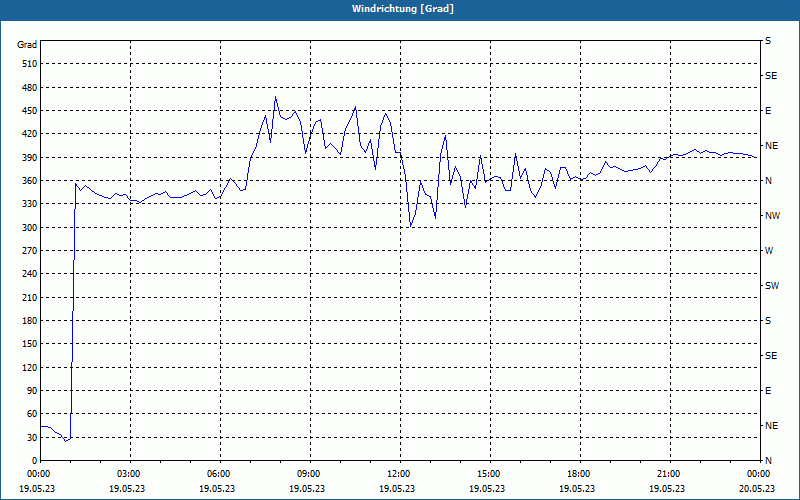This screenshot has width=800, height=500.
Task: Select the 120 y-axis value
Action: (30, 367)
